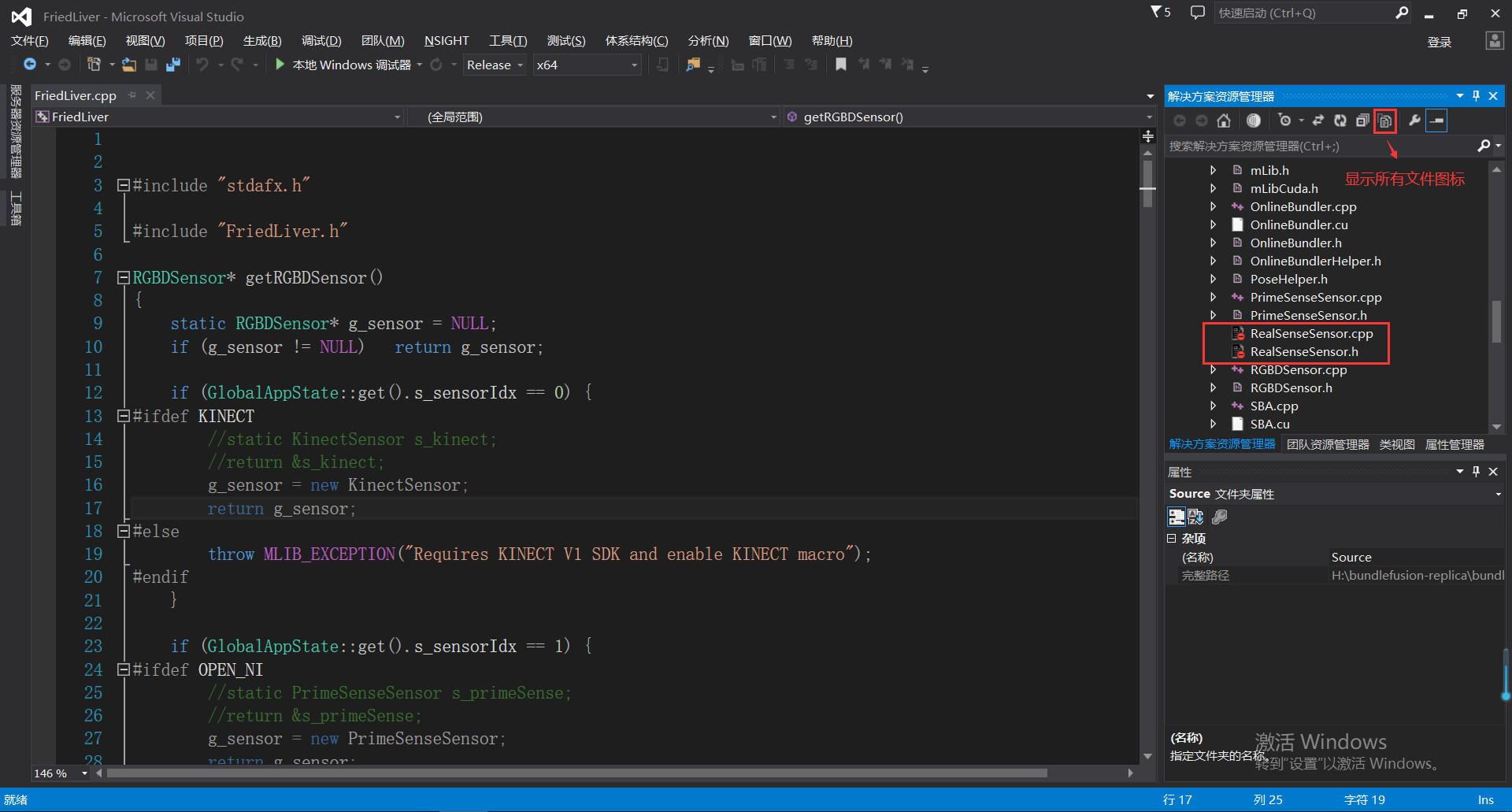Click the Collapse All icon in Solution Explorer
The height and width of the screenshot is (812, 1512).
click(x=1362, y=121)
